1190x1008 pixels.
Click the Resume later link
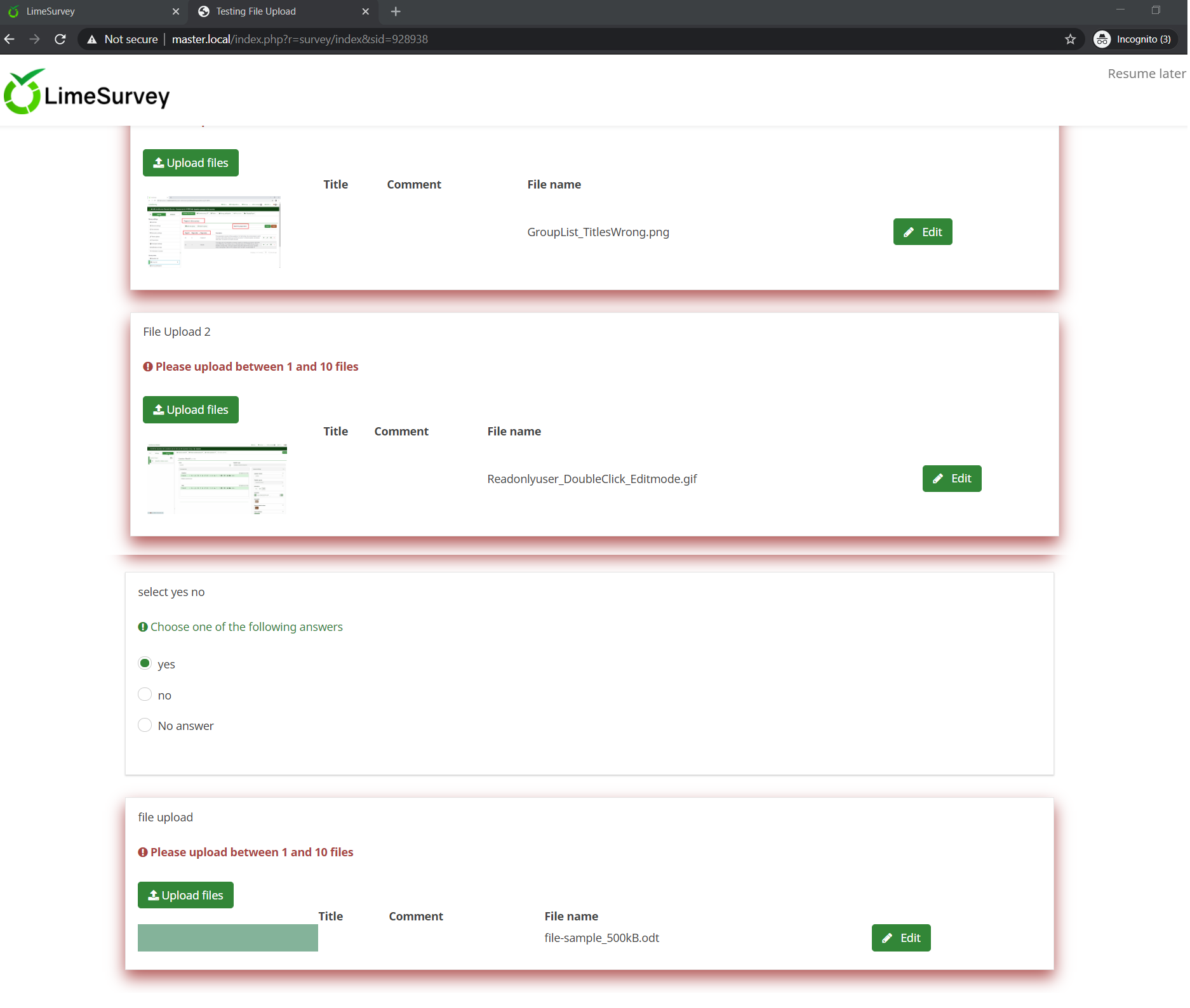(x=1146, y=74)
